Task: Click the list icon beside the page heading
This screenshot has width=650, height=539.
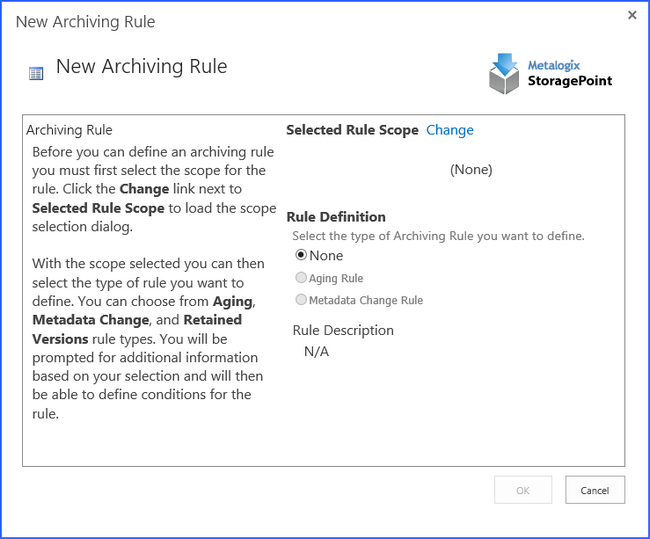Action: click(x=36, y=73)
